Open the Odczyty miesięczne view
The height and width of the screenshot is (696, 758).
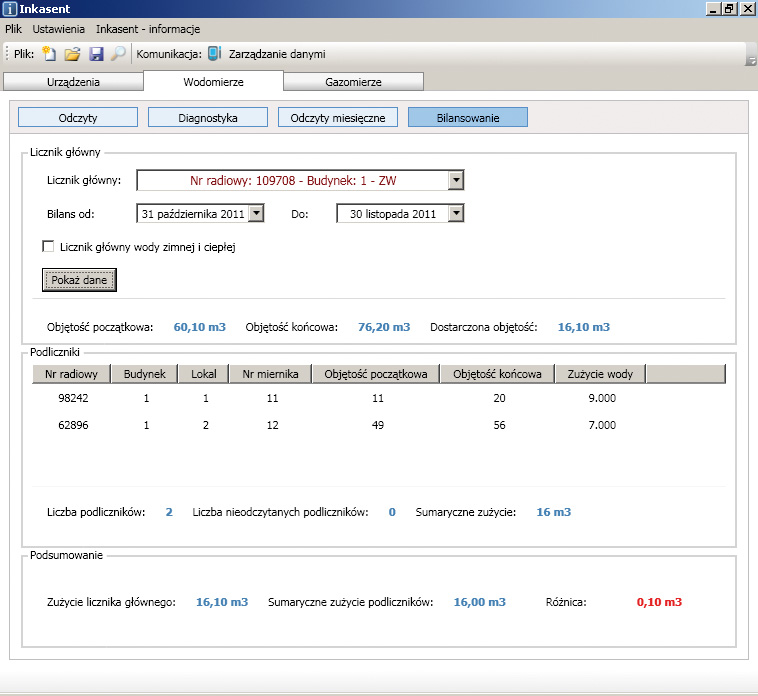(337, 118)
